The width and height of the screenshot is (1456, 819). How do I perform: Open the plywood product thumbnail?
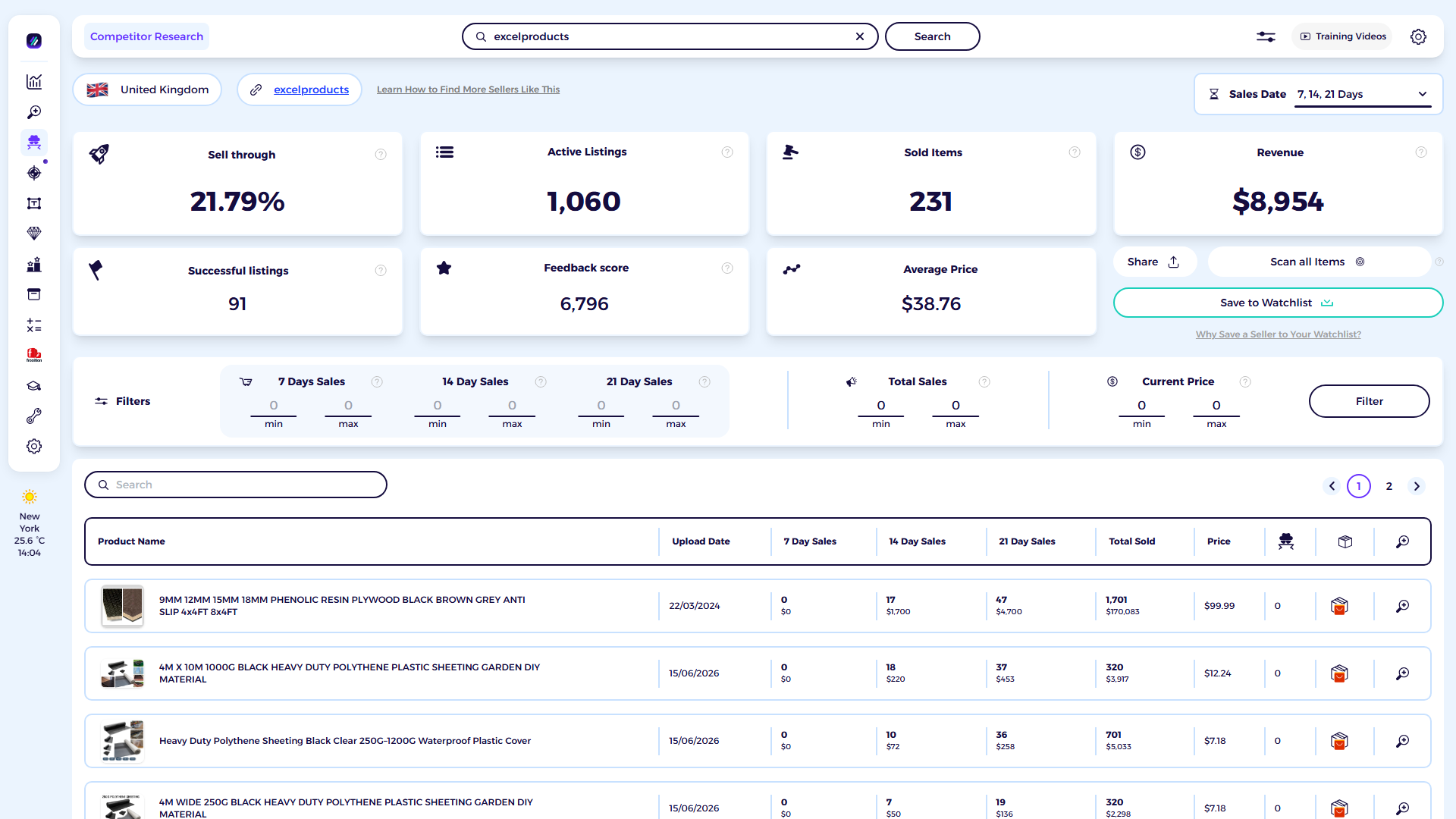click(122, 606)
